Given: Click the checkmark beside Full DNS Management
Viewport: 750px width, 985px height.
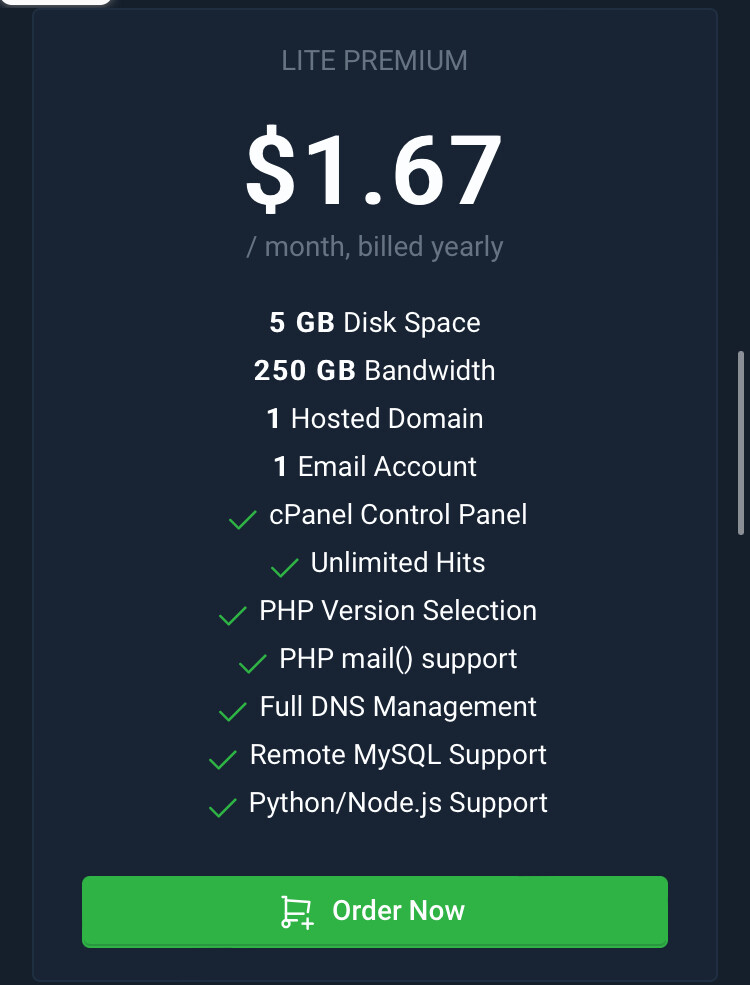Looking at the screenshot, I should [x=231, y=711].
